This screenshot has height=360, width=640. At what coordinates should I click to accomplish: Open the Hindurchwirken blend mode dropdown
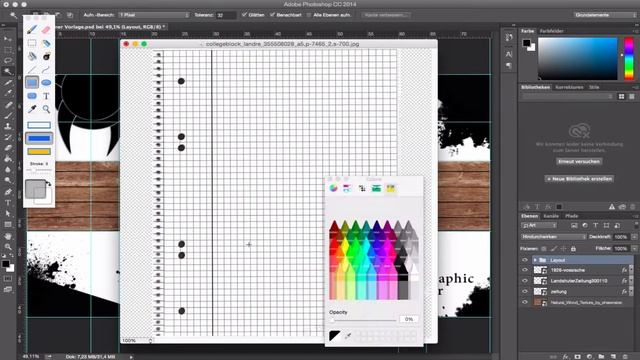554,237
